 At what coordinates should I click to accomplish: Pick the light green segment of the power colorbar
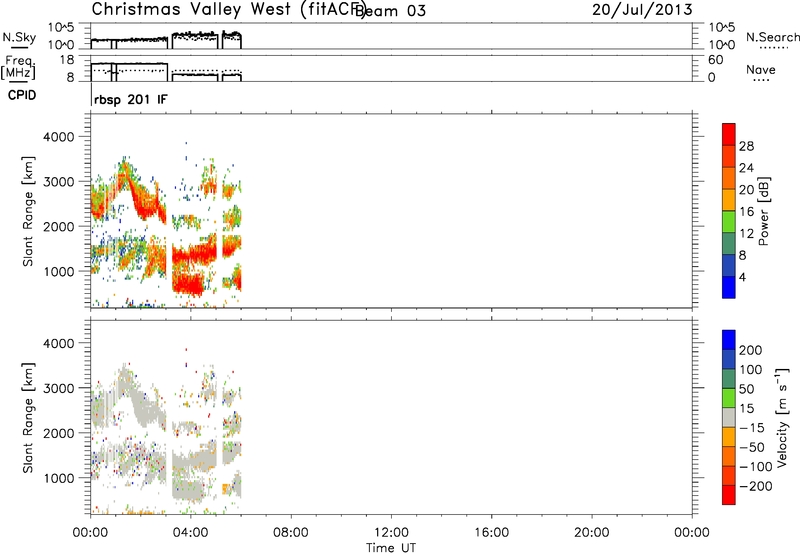click(x=729, y=222)
